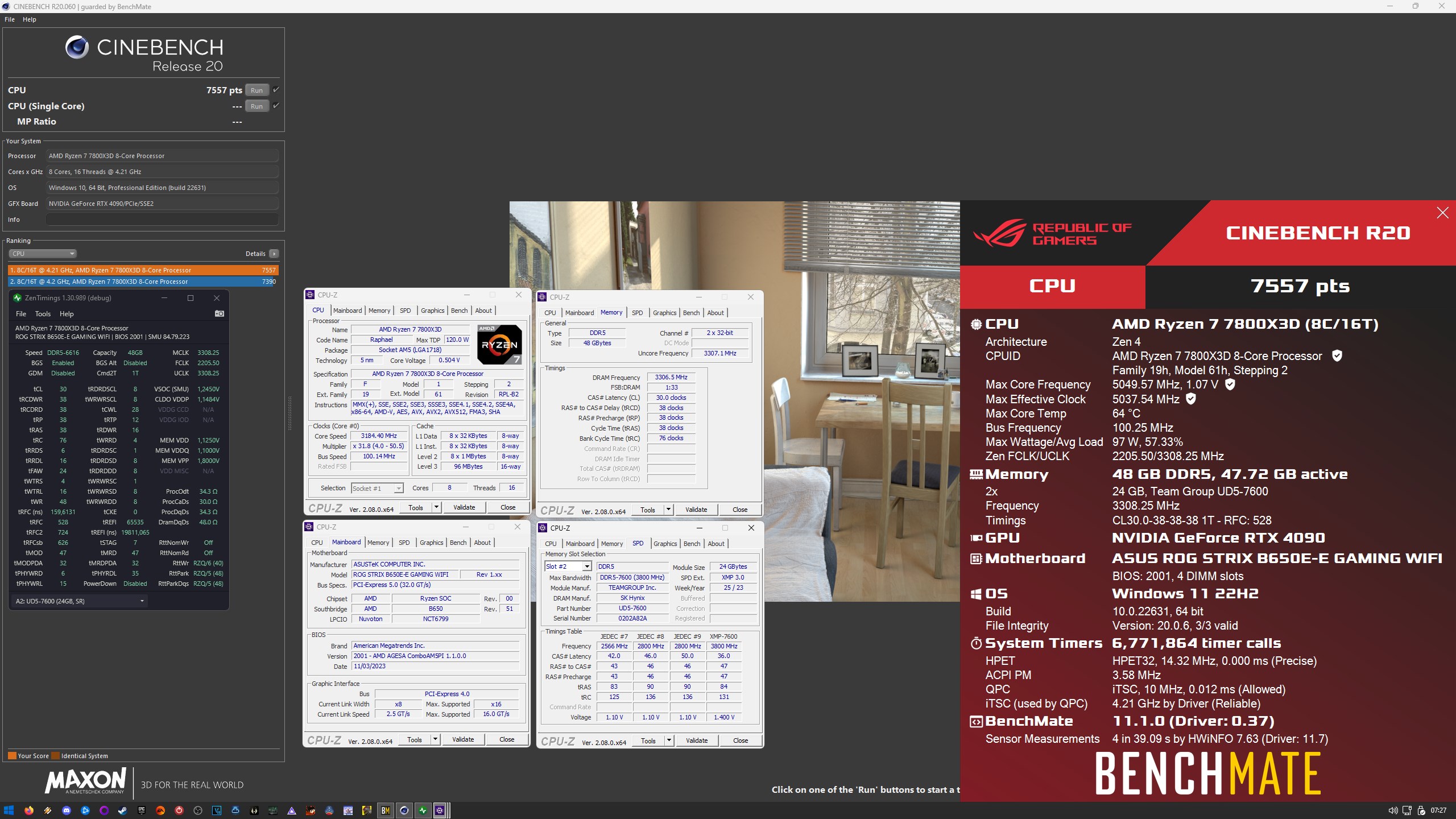Click the shield icon next to CPUID line
Screen dimensions: 1456x819
coord(1338,356)
